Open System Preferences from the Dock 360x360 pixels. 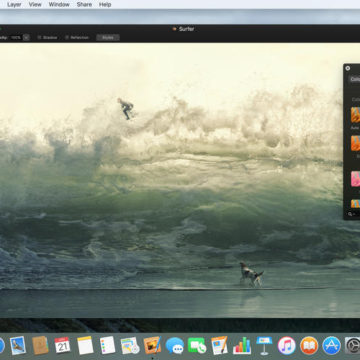(353, 345)
